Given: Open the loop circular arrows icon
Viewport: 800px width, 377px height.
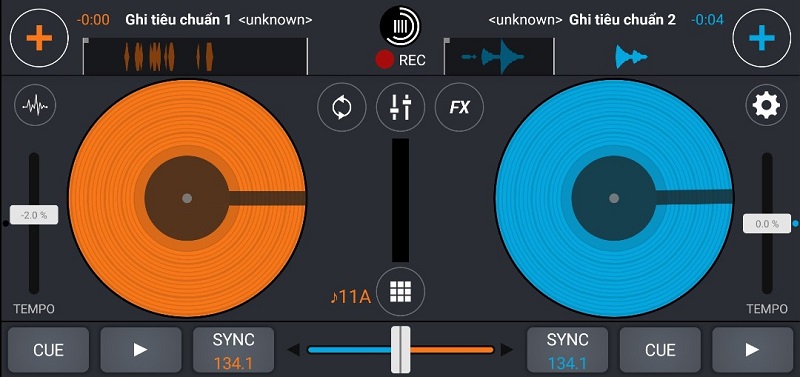Looking at the screenshot, I should [341, 107].
